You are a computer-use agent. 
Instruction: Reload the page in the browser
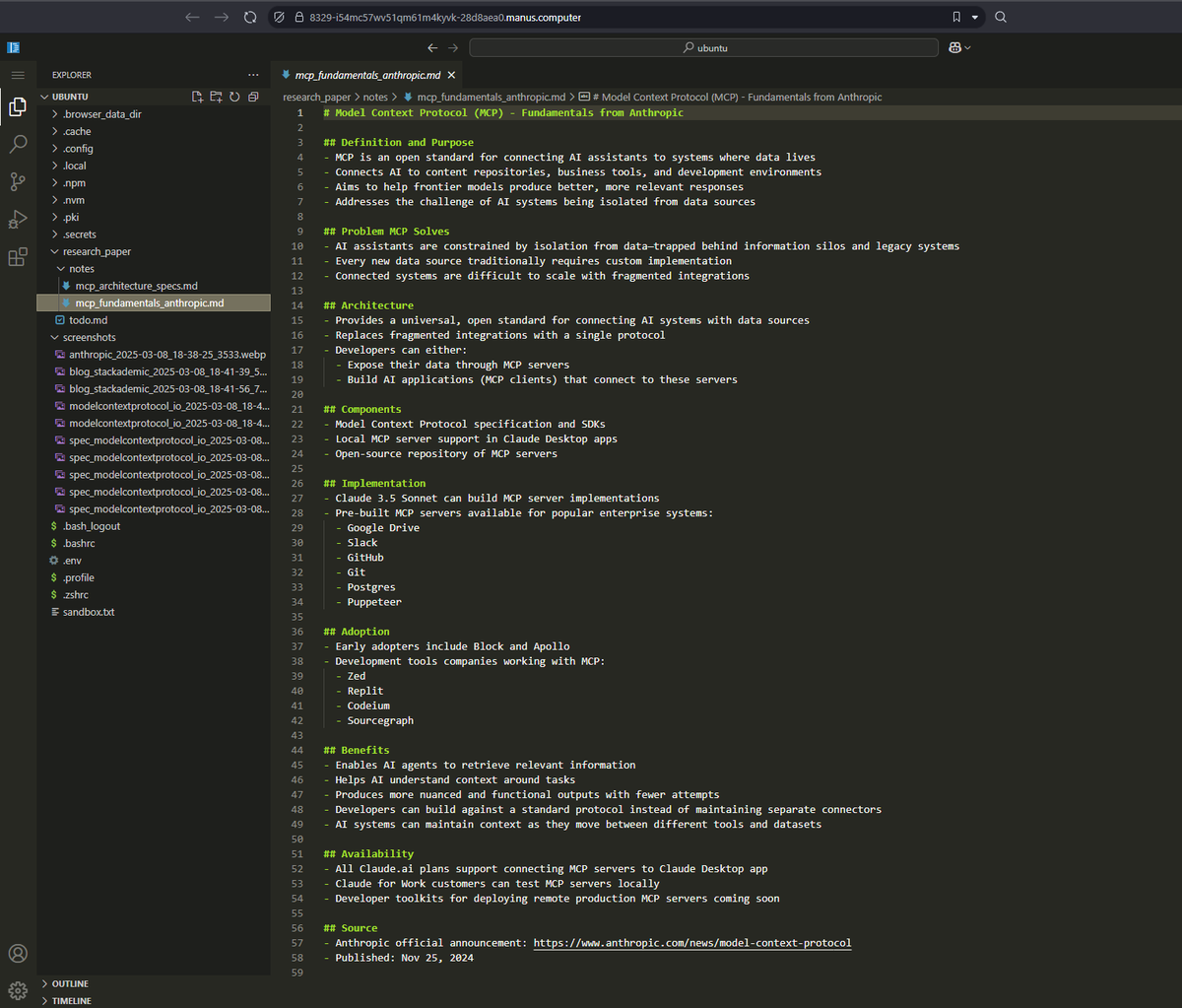(x=250, y=17)
